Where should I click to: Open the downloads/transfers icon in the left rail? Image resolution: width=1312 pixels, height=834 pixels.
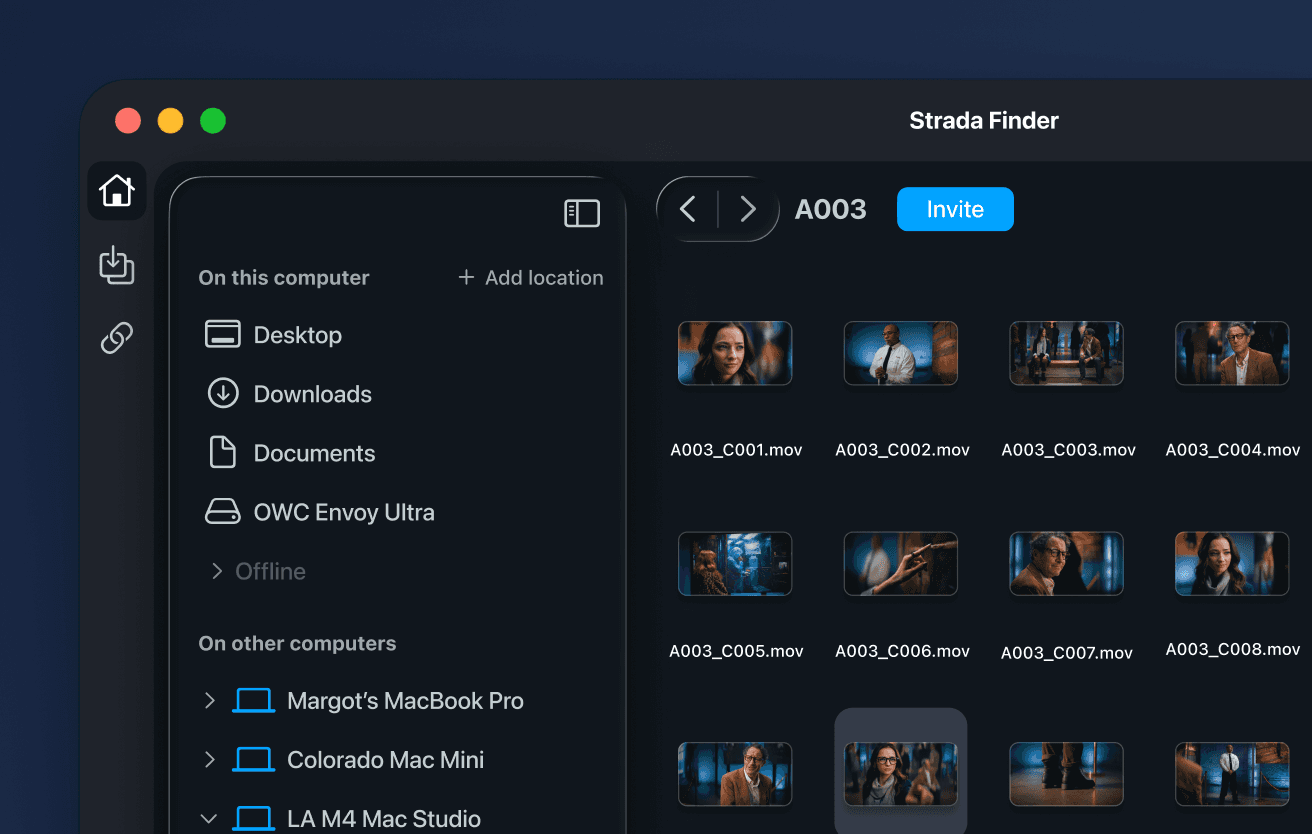click(117, 265)
